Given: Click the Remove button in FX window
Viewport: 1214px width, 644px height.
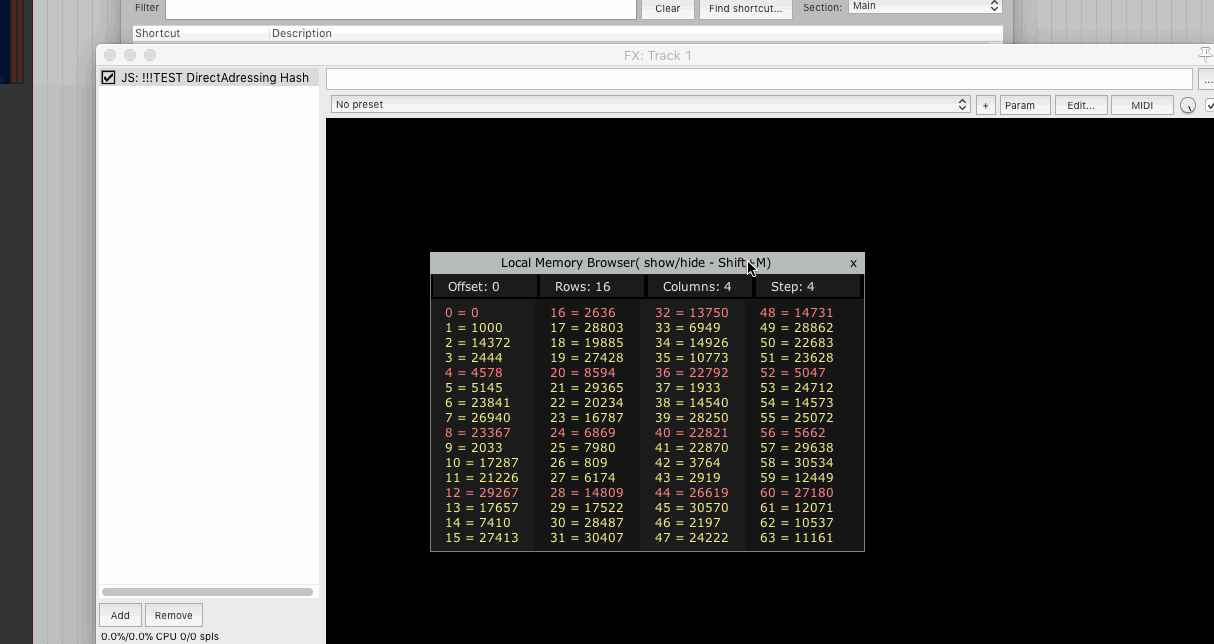Looking at the screenshot, I should click(174, 615).
